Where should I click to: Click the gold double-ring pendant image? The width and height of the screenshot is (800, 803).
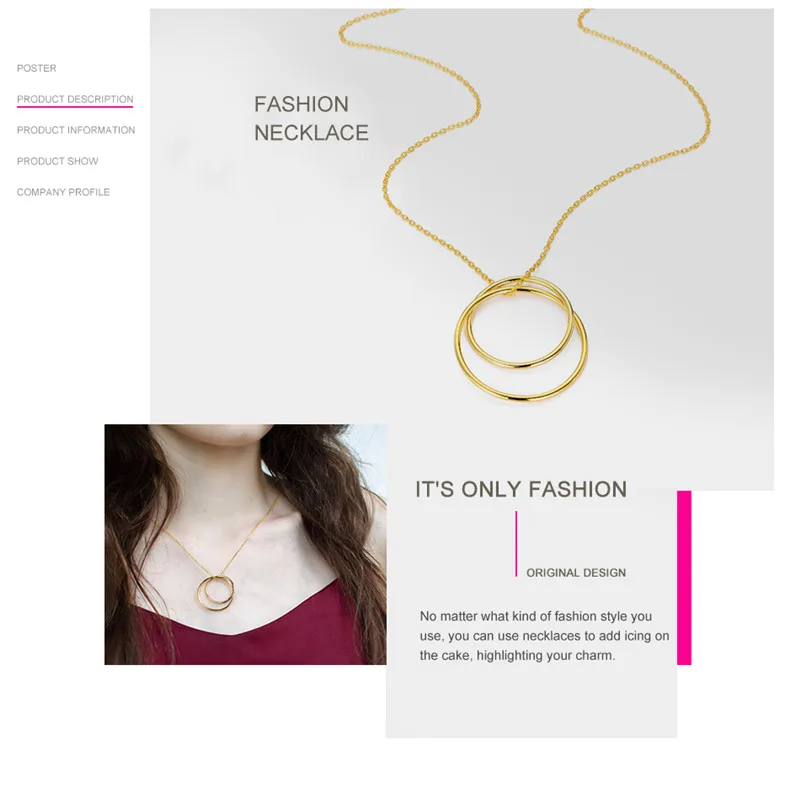click(521, 339)
